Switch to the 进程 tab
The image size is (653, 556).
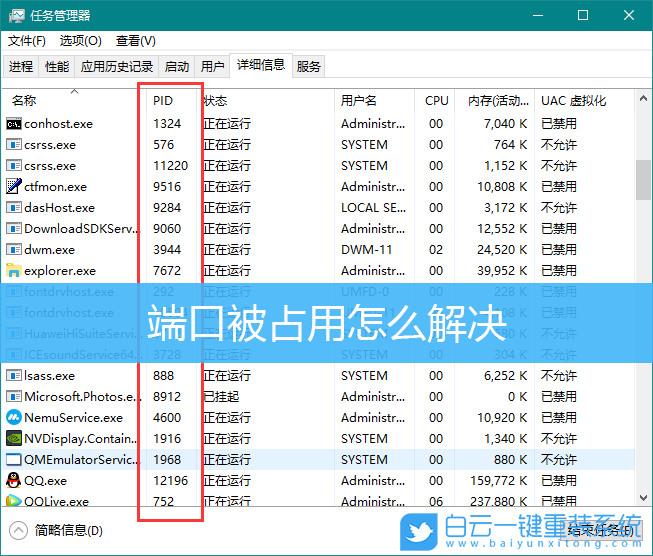click(x=21, y=67)
